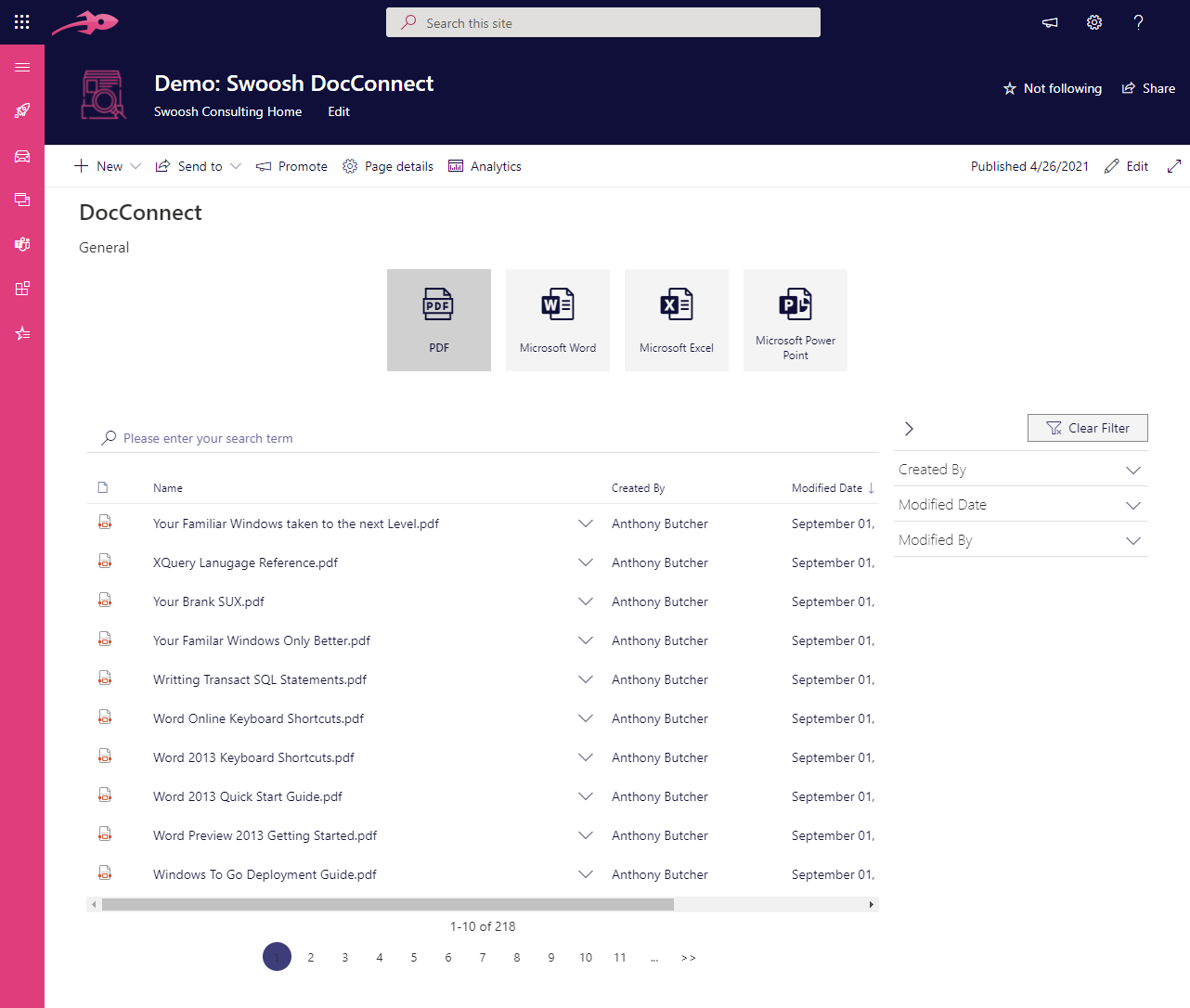The width and height of the screenshot is (1190, 1008).
Task: Click the DocConnect site logo image
Action: click(x=103, y=95)
